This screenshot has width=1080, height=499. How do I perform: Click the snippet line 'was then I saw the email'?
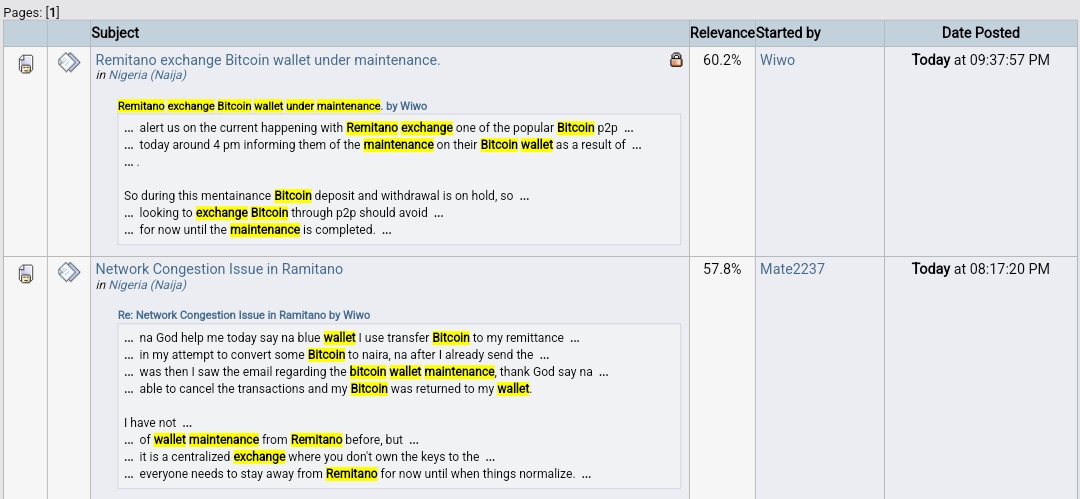[366, 372]
